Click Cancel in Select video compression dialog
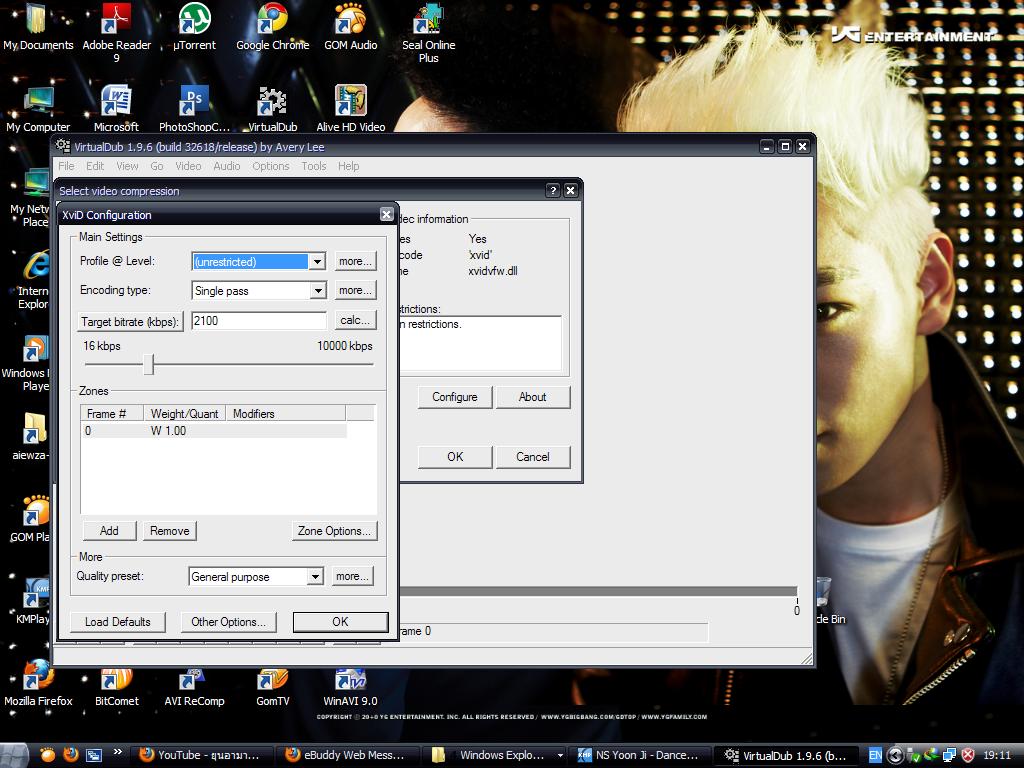 (x=532, y=457)
